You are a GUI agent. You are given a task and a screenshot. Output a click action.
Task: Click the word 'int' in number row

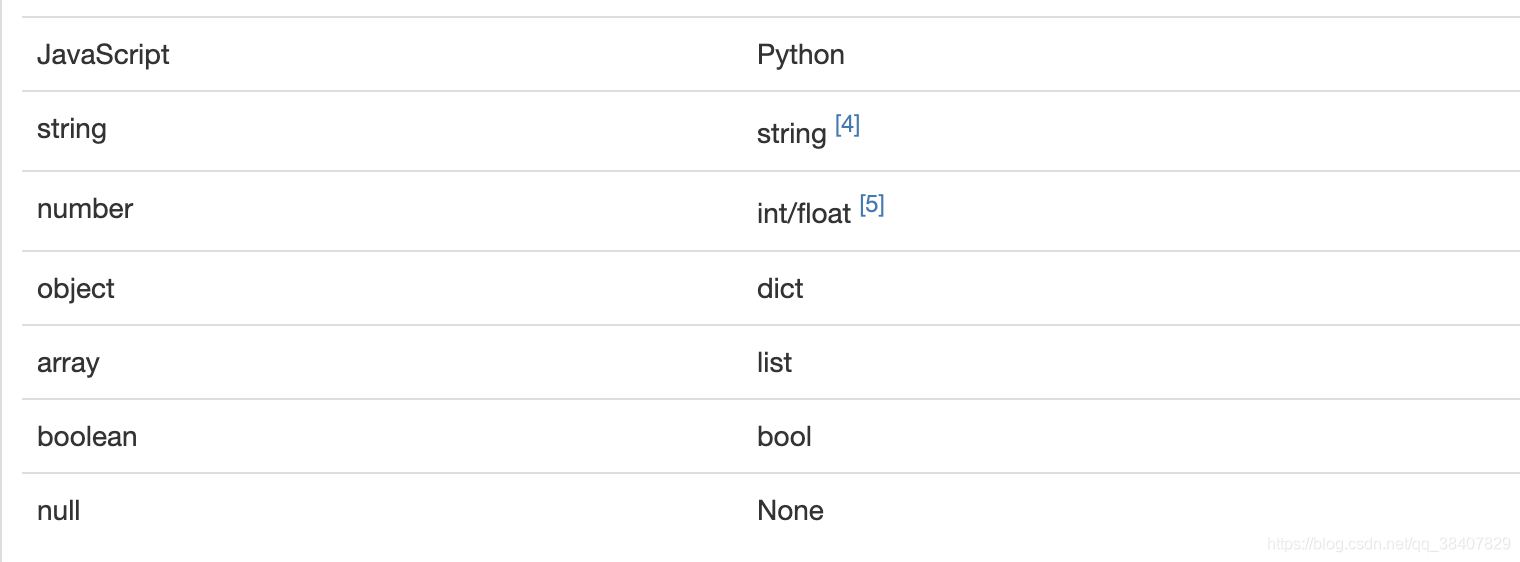[x=773, y=213]
